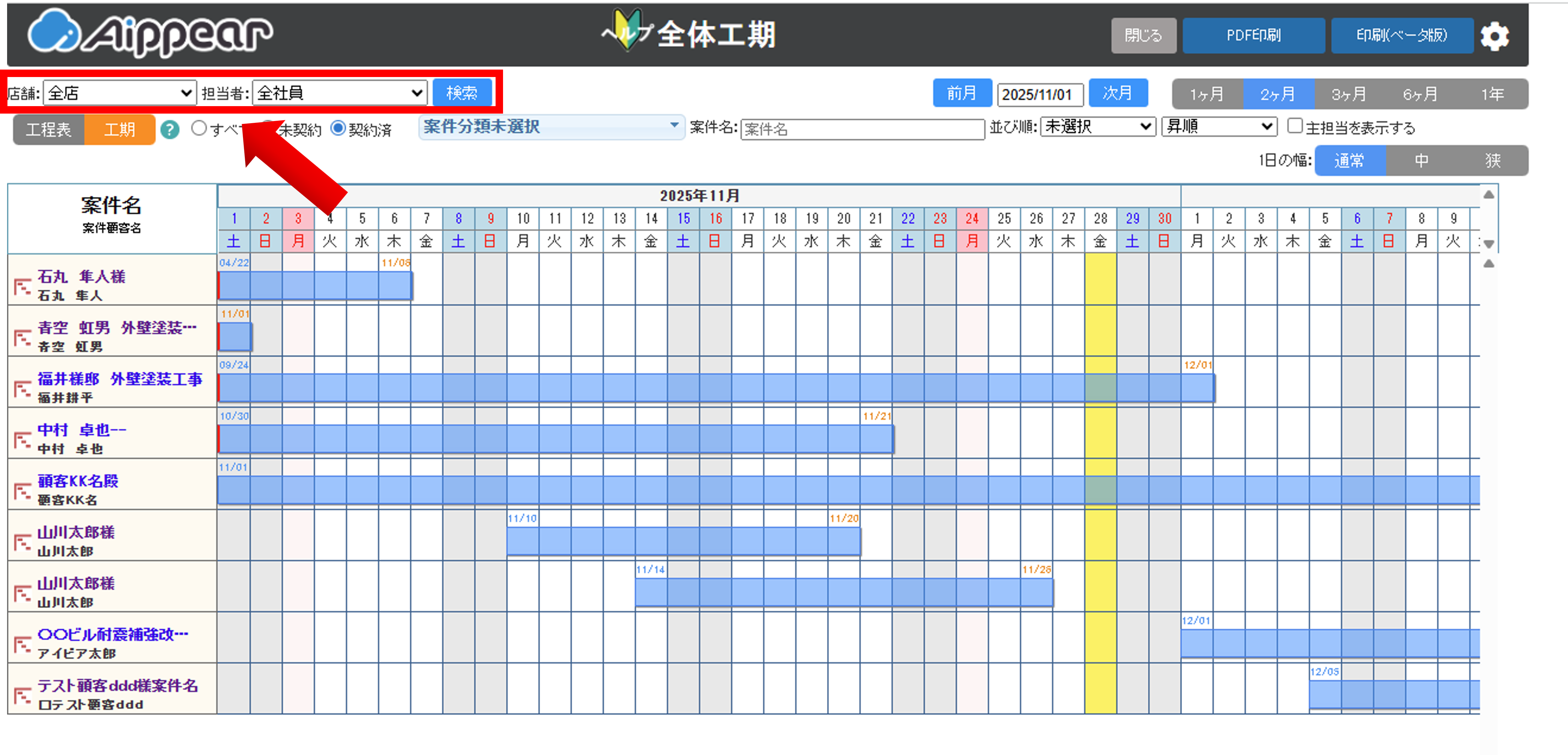This screenshot has width=1568, height=755.
Task: Select the 3ヶ月 period tab
Action: (1349, 94)
